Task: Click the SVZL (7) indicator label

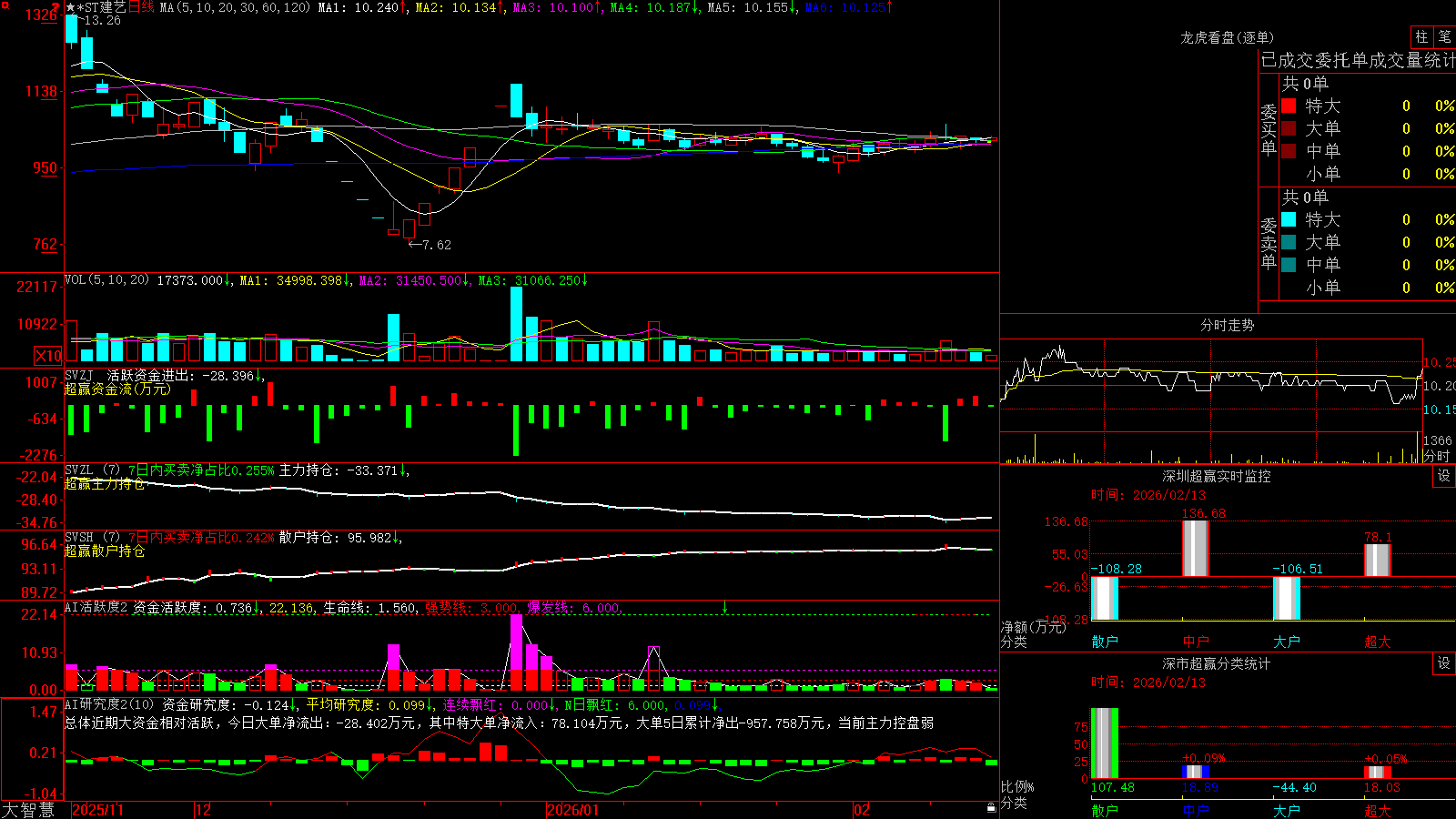Action: [92, 470]
